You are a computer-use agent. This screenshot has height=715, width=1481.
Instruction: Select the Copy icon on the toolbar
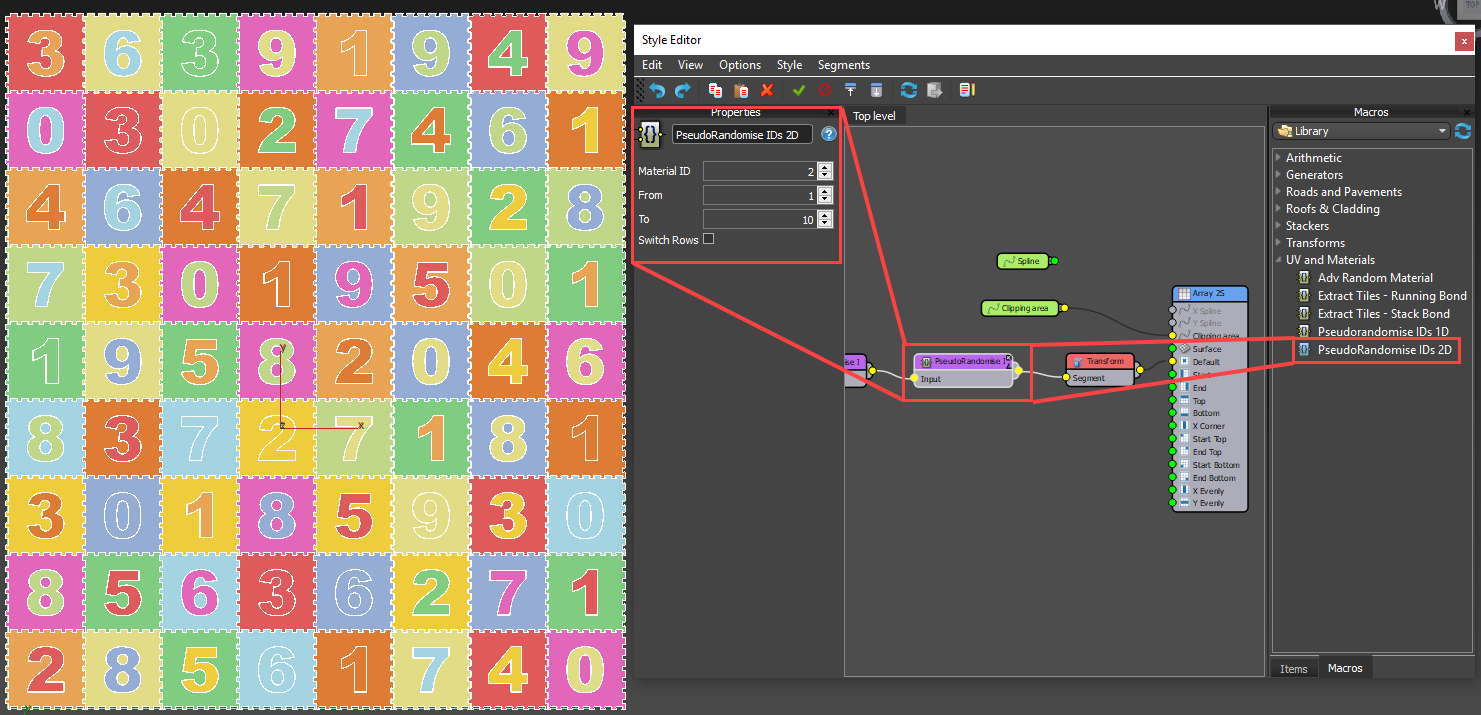click(x=716, y=90)
